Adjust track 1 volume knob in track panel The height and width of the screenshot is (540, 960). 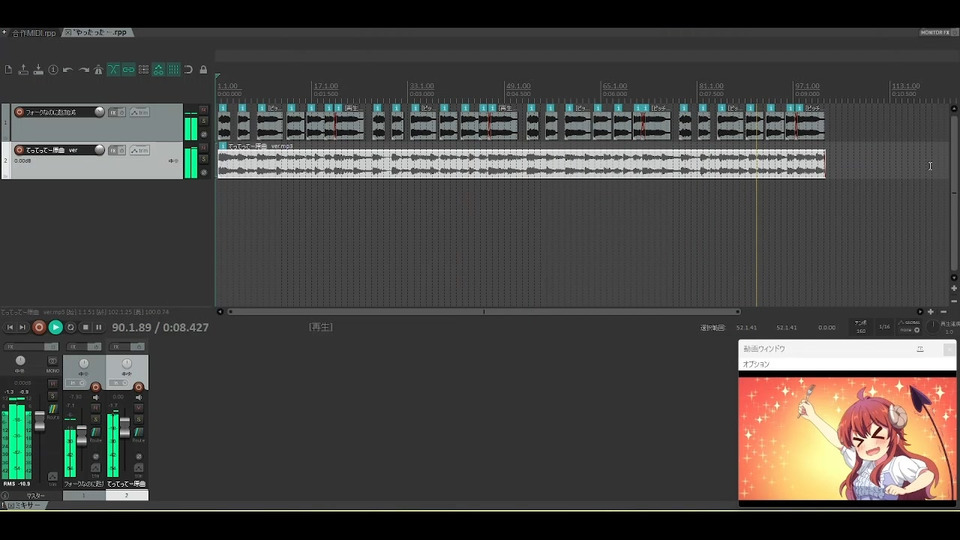click(x=99, y=111)
